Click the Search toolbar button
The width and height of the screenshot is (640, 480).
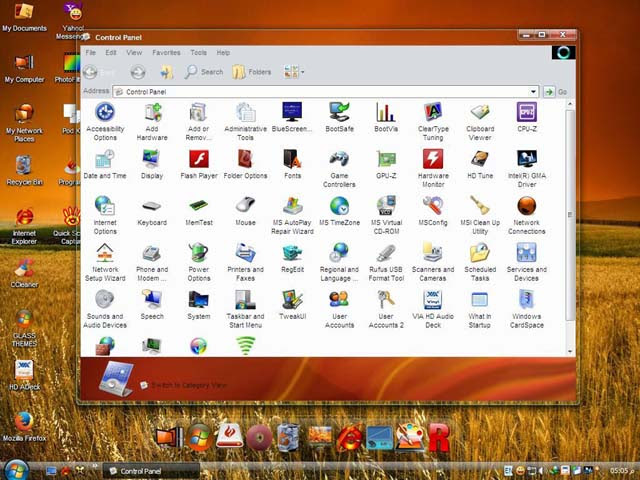tap(204, 72)
